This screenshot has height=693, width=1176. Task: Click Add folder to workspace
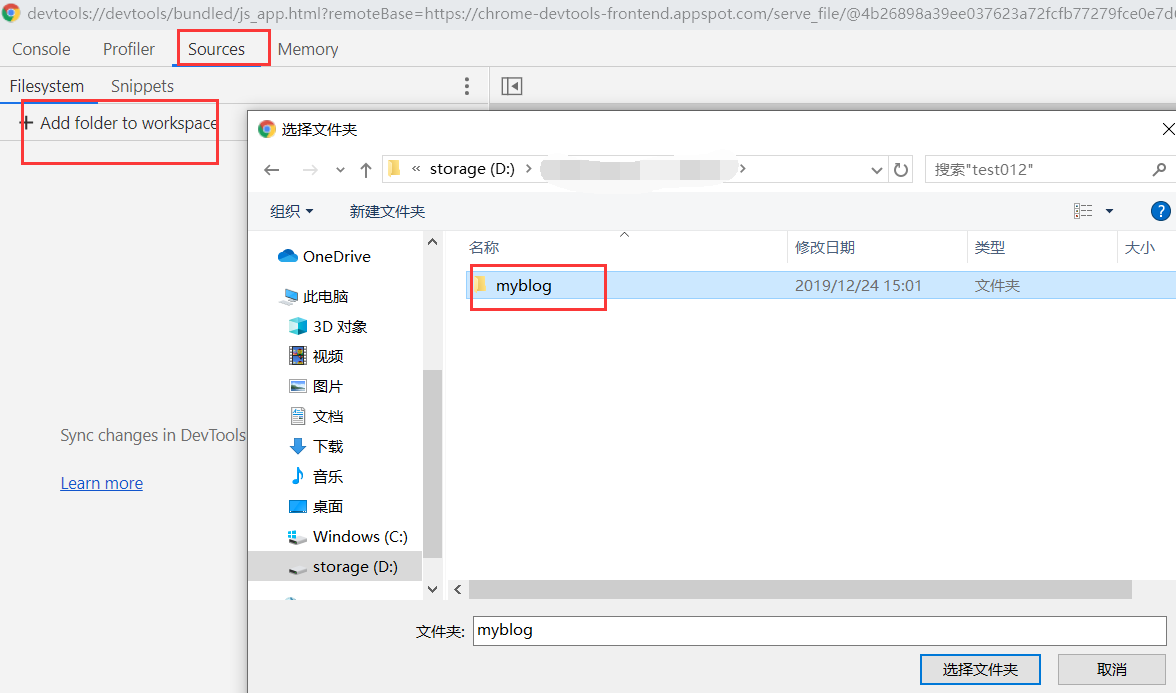pyautogui.click(x=119, y=122)
